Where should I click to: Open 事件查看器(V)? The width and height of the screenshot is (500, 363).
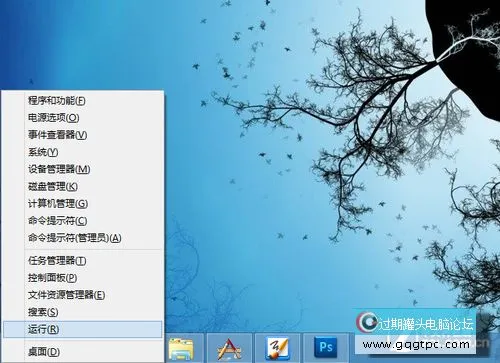pos(83,135)
